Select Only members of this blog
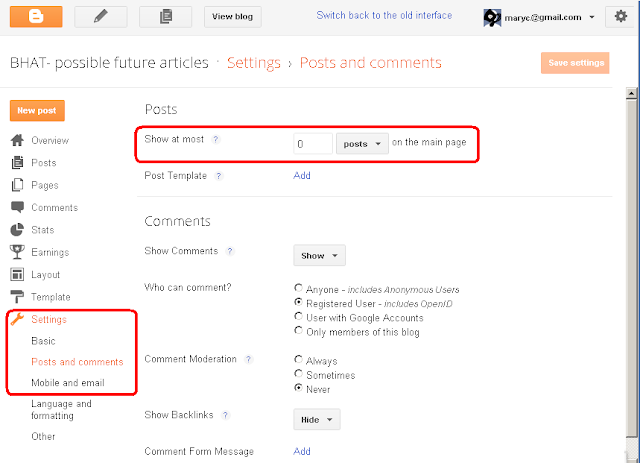This screenshot has height=463, width=640. (298, 331)
